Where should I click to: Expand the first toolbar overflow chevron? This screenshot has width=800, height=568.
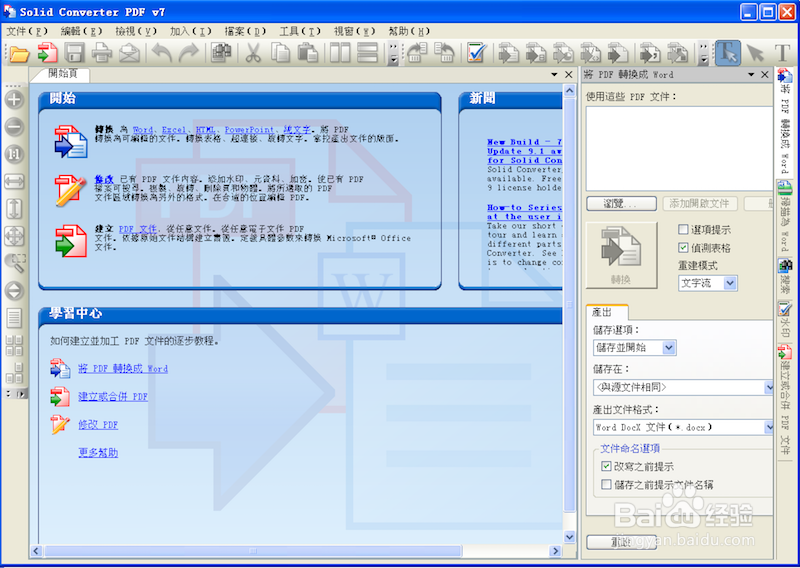393,53
